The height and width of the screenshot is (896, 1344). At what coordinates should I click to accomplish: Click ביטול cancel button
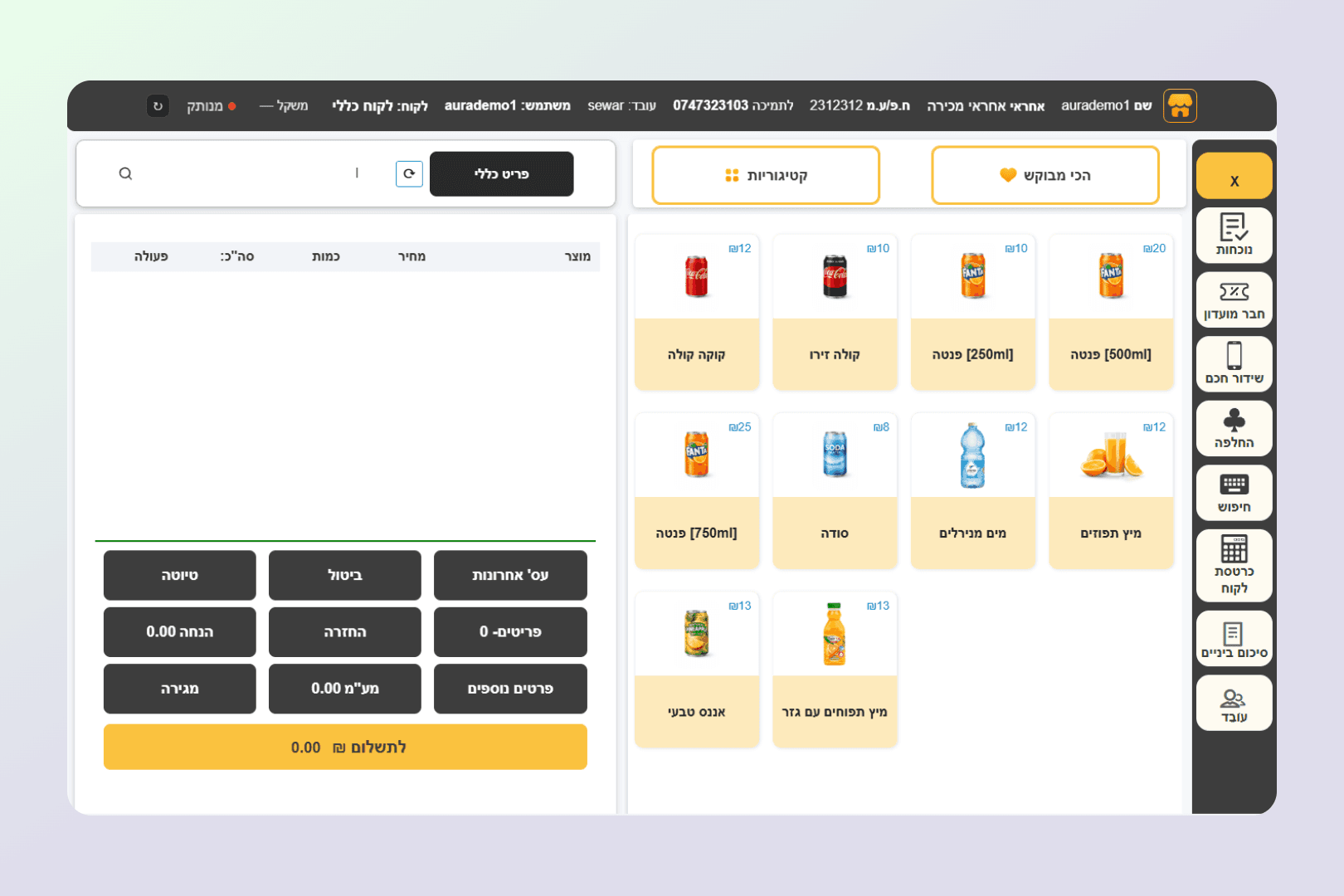pyautogui.click(x=345, y=575)
